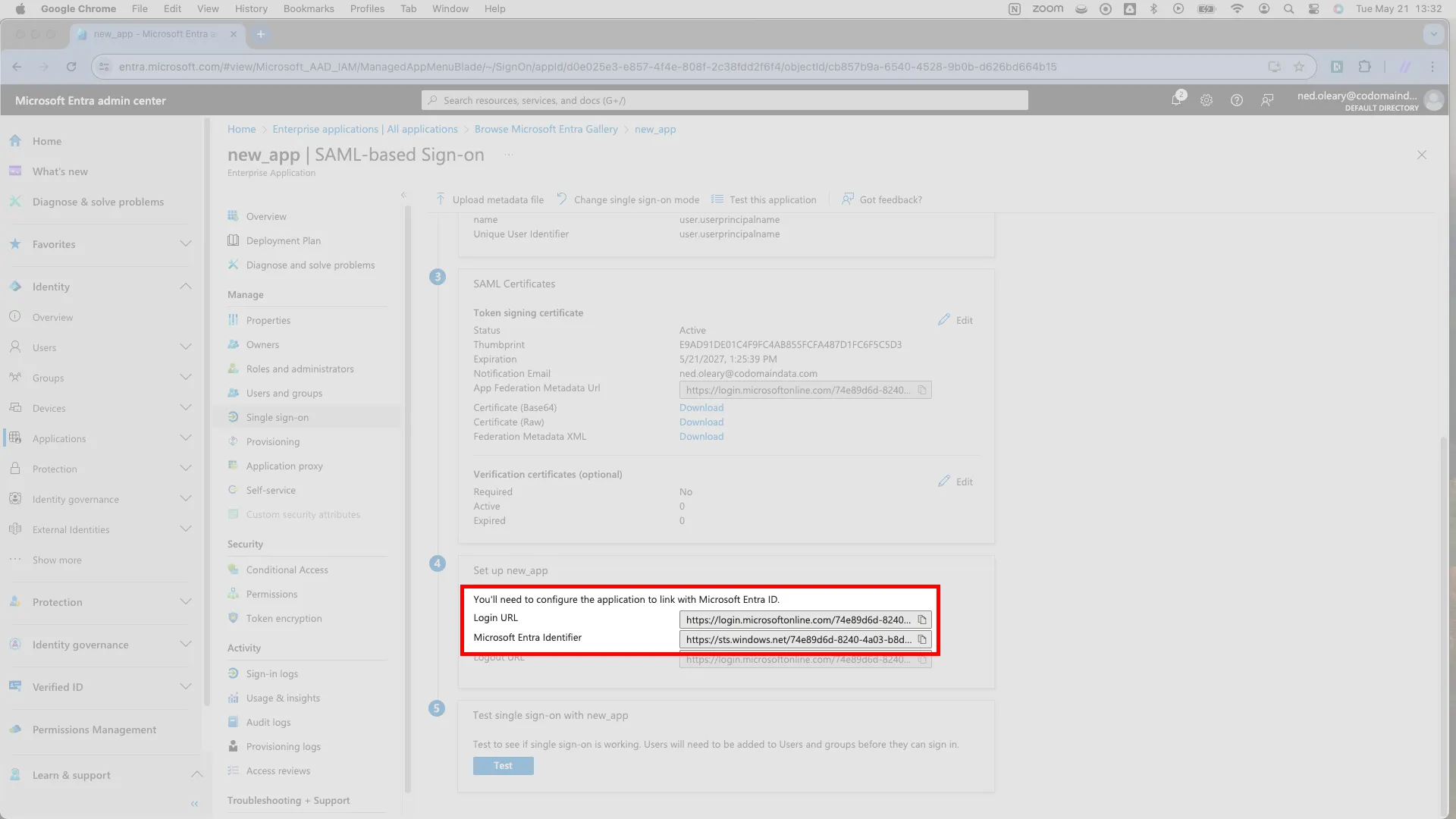Open Roles and administrators
This screenshot has width=1456, height=819.
(300, 369)
